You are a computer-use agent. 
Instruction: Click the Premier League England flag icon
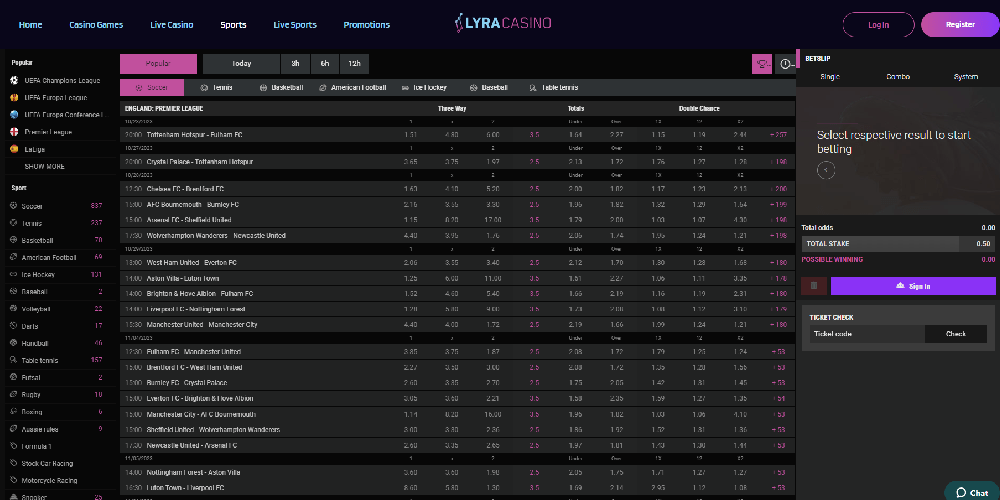point(13,131)
